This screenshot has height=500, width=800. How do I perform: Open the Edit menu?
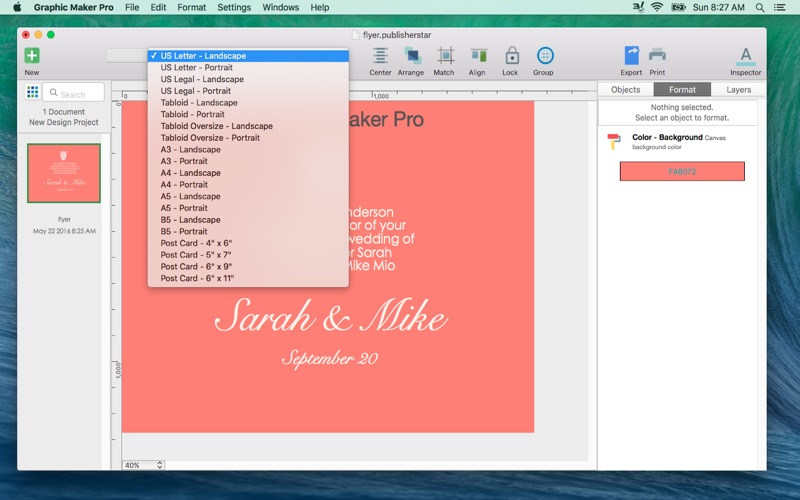158,7
